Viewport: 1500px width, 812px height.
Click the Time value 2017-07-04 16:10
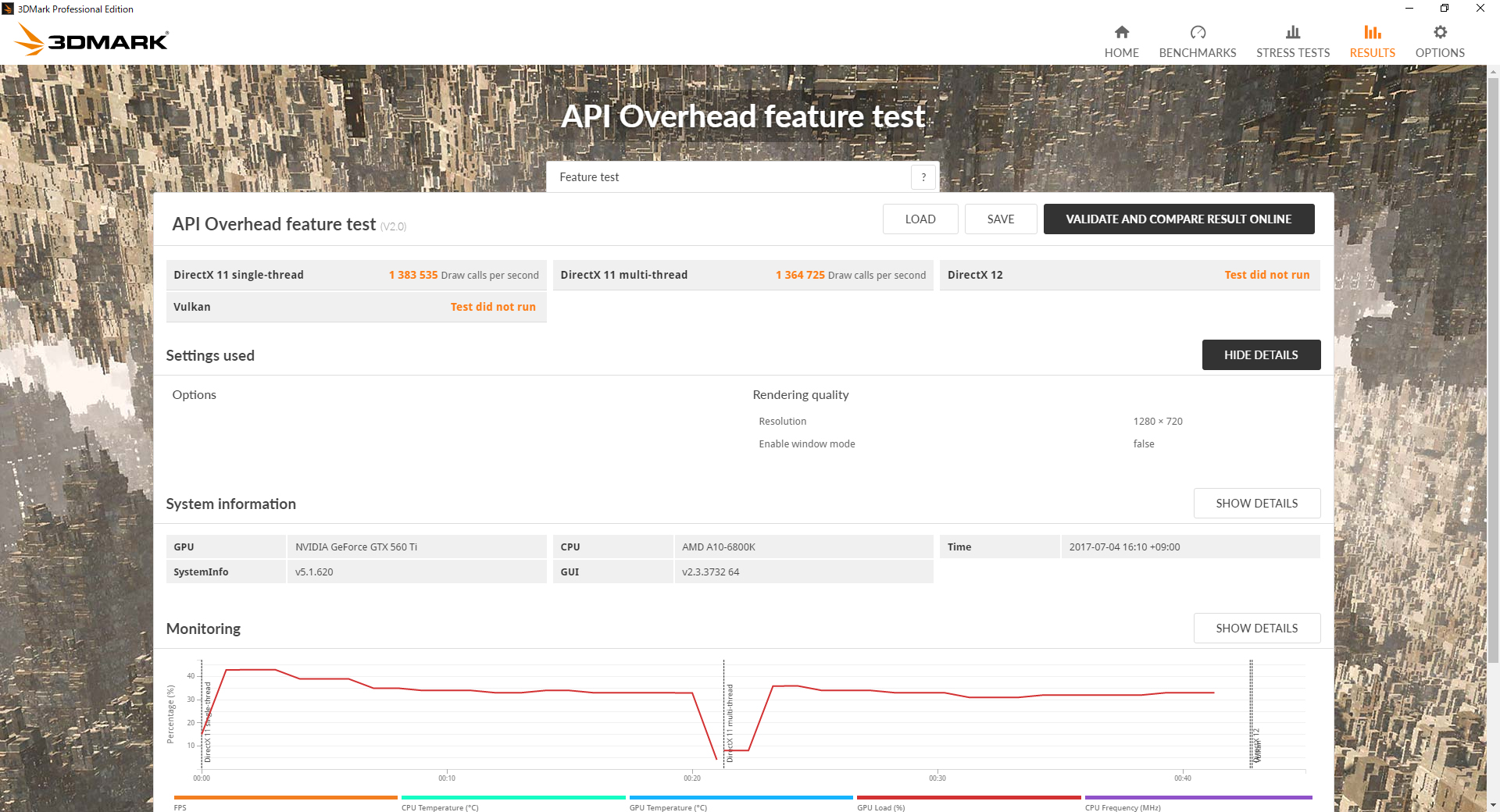tap(1124, 547)
